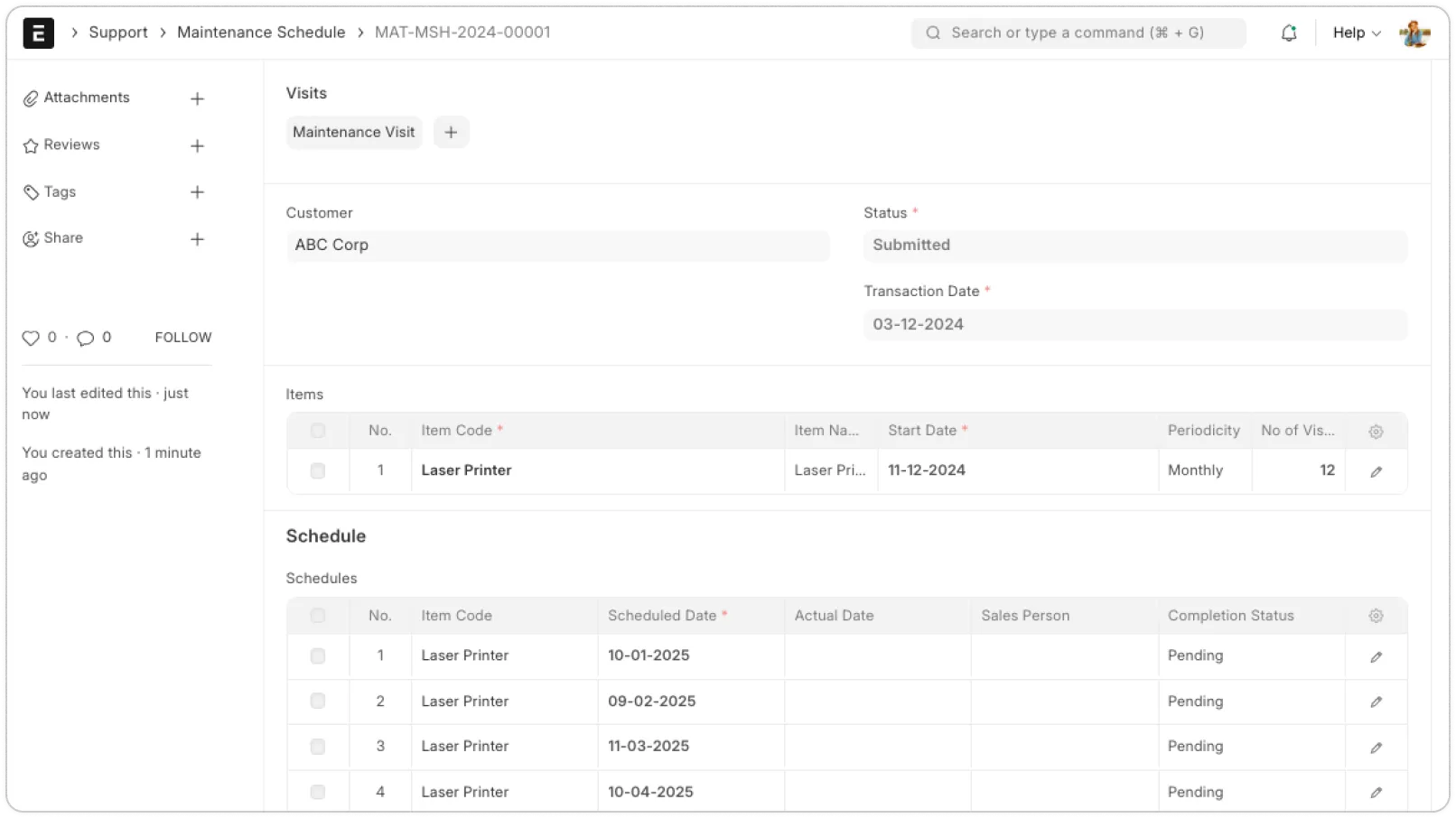Open the user avatar menu
The height and width of the screenshot is (818, 1456).
click(x=1414, y=33)
